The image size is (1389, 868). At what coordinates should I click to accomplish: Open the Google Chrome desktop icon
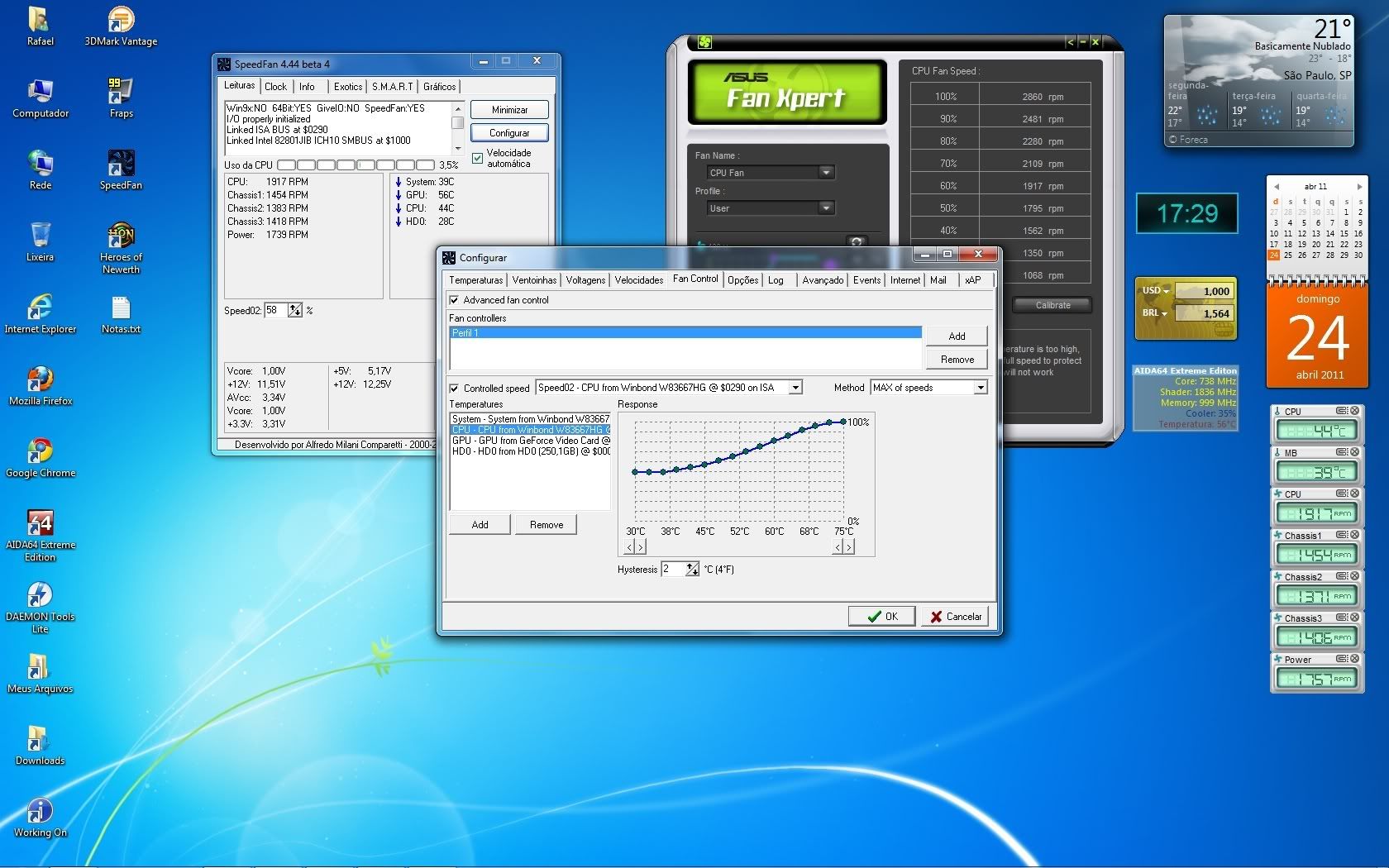pos(40,458)
